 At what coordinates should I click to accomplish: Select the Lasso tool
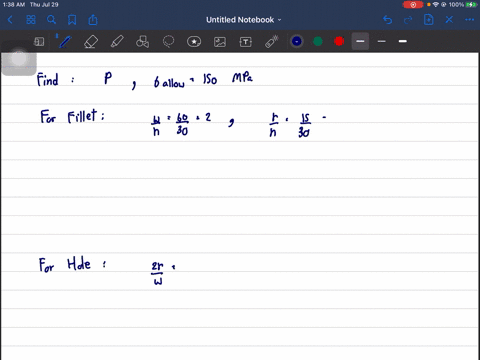coord(168,42)
